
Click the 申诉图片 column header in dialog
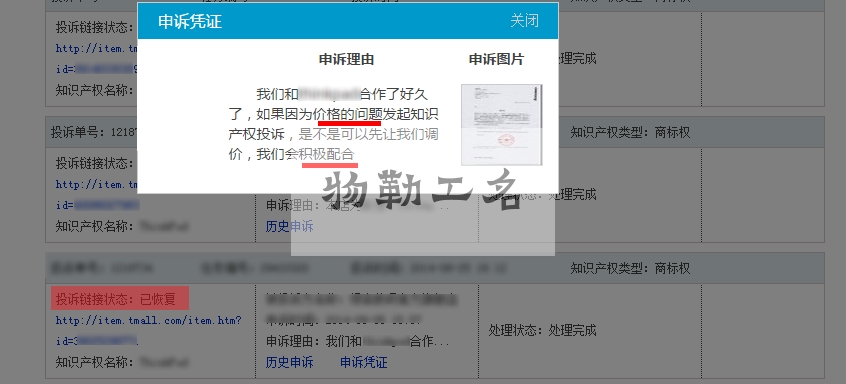click(496, 59)
